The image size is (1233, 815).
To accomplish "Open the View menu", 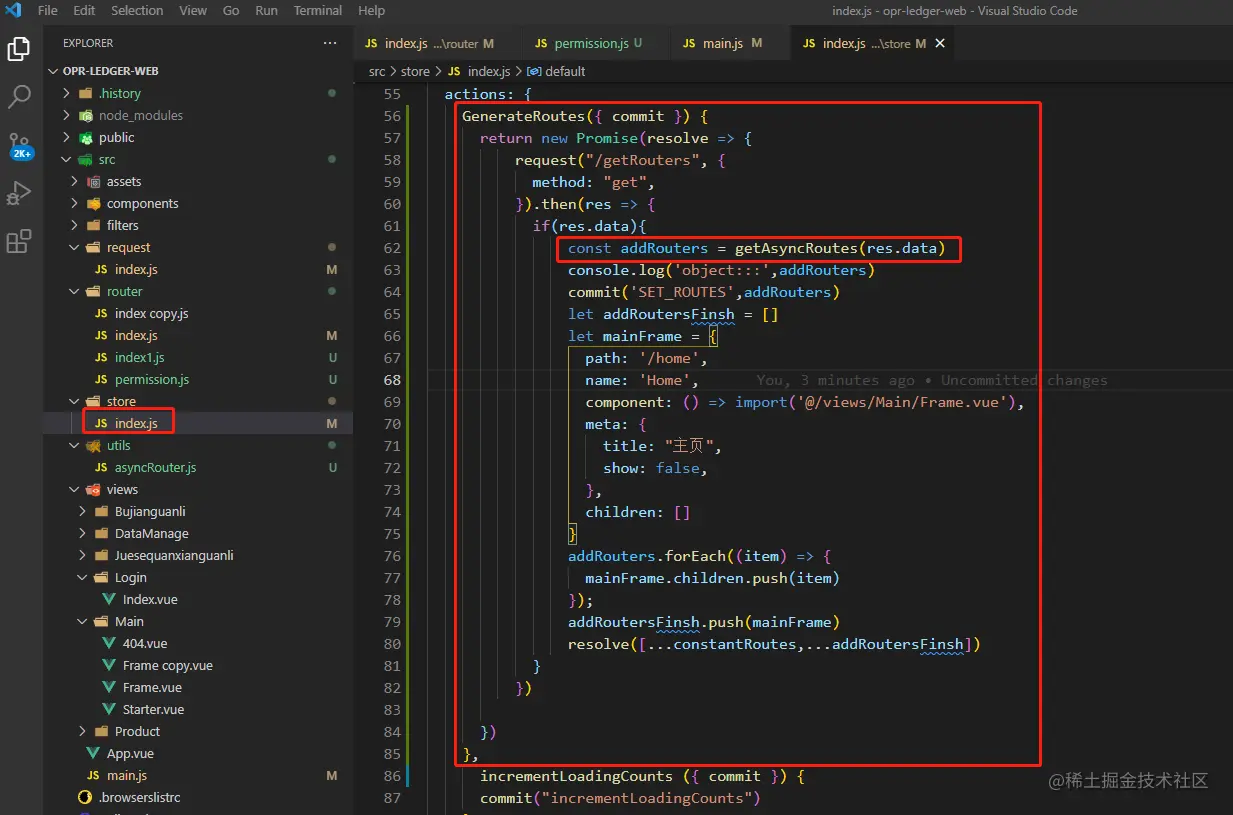I will (x=193, y=10).
